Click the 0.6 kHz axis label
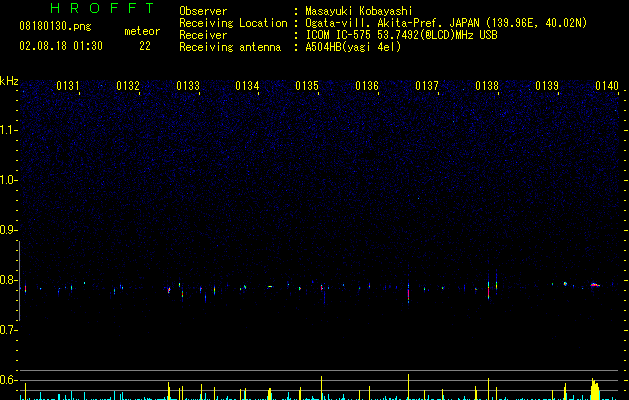The height and width of the screenshot is (400, 629). point(8,380)
